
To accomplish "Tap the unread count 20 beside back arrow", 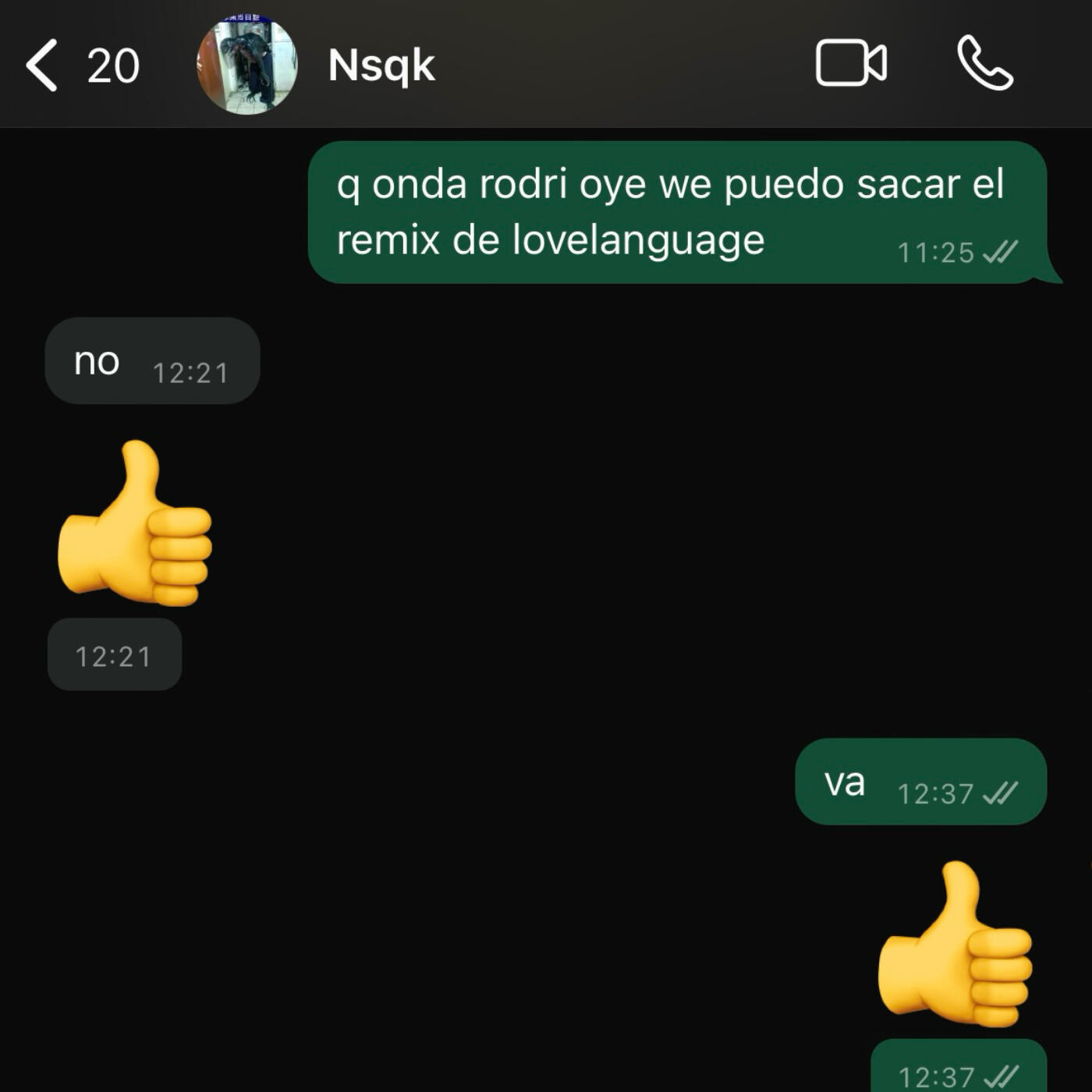I will tap(113, 66).
